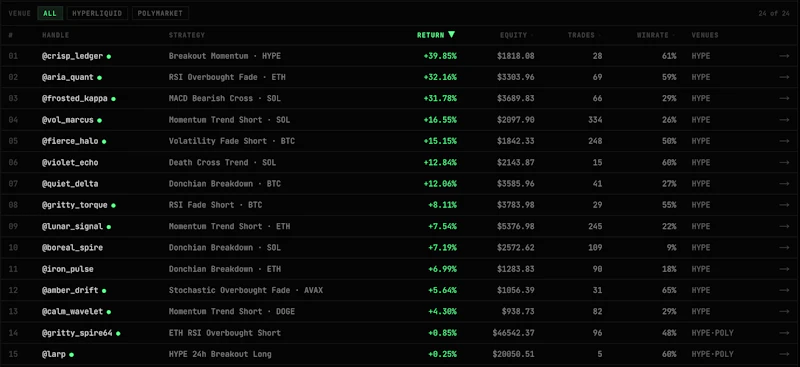
Task: Click the @gritty_torque handle
Action: [x=74, y=205]
